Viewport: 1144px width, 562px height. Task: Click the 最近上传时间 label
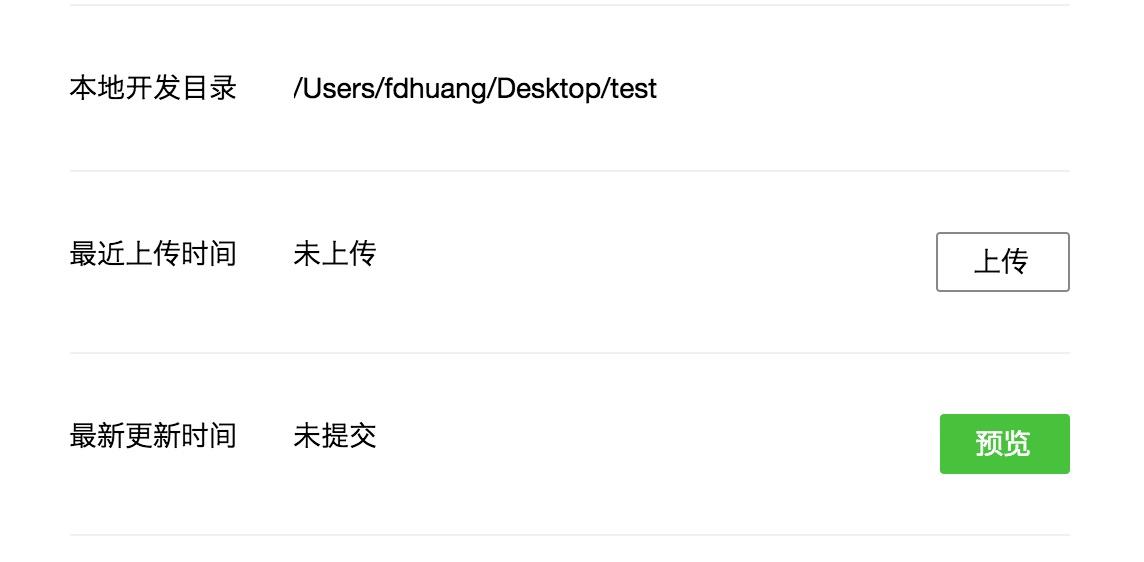coord(153,254)
